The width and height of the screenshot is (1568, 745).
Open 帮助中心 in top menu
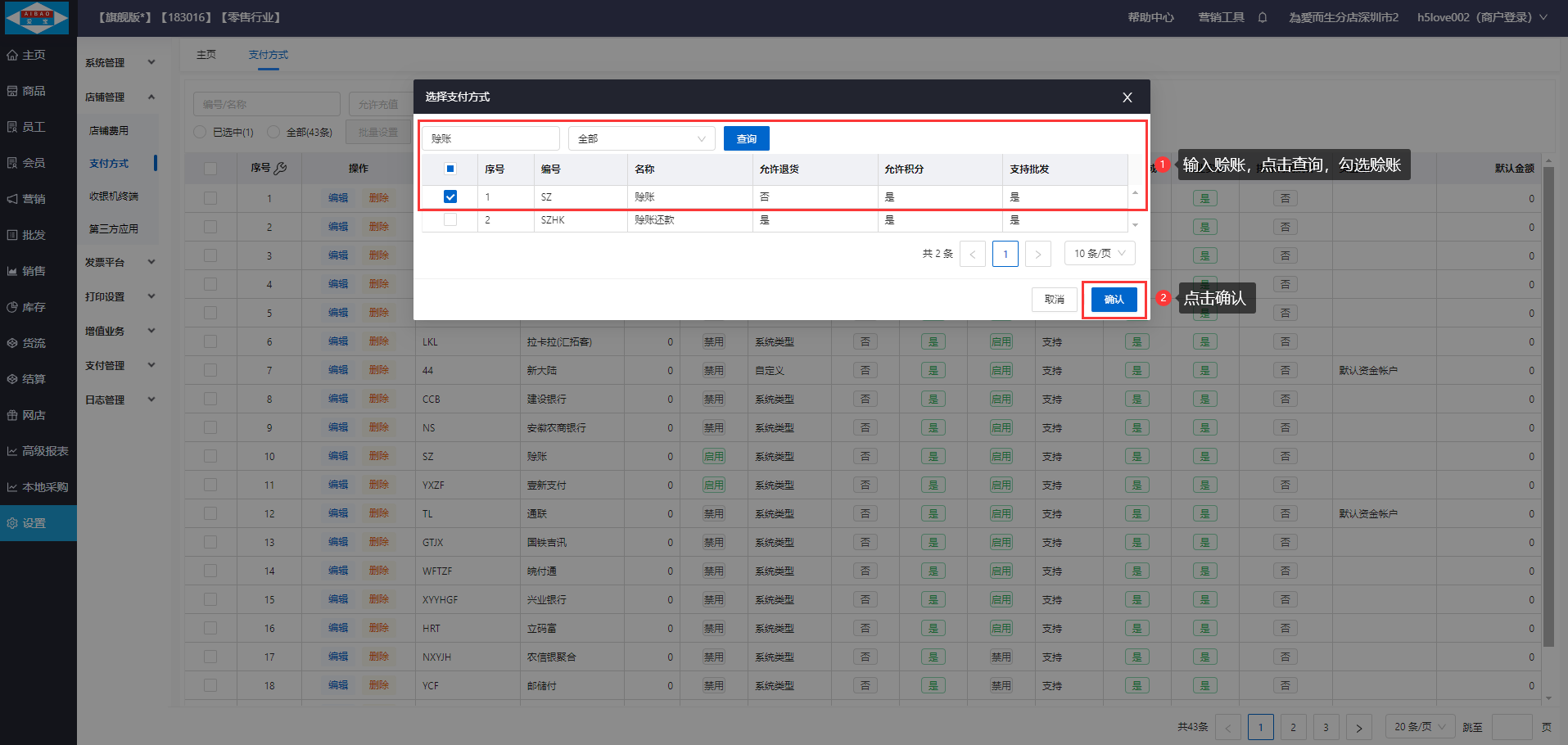pyautogui.click(x=1150, y=17)
